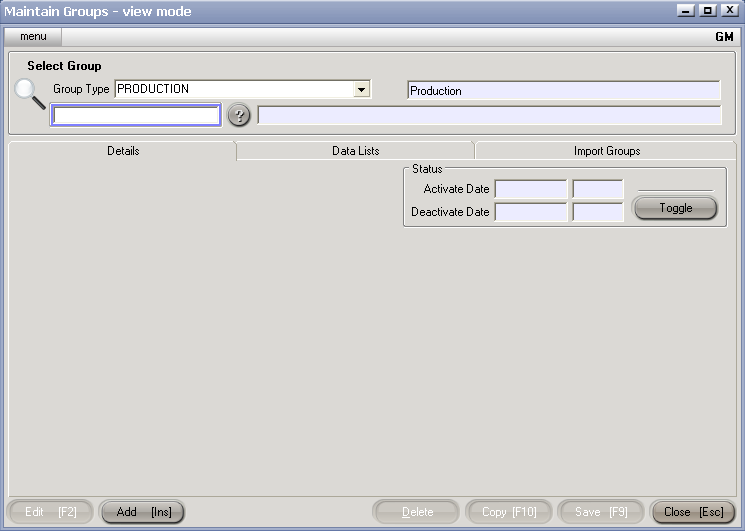The height and width of the screenshot is (531, 745).
Task: Minimize the Maintain Groups window
Action: point(686,10)
